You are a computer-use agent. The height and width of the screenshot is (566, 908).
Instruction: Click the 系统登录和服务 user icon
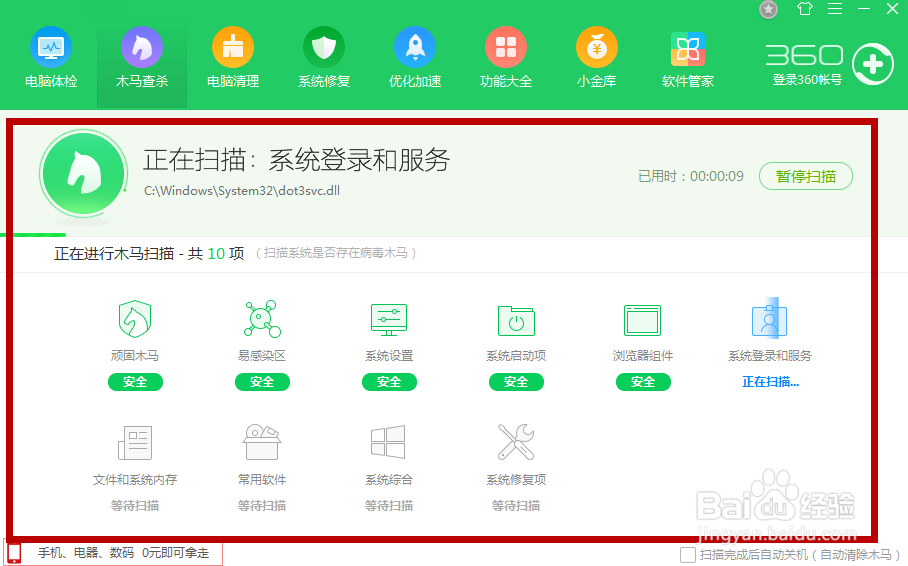coord(770,318)
